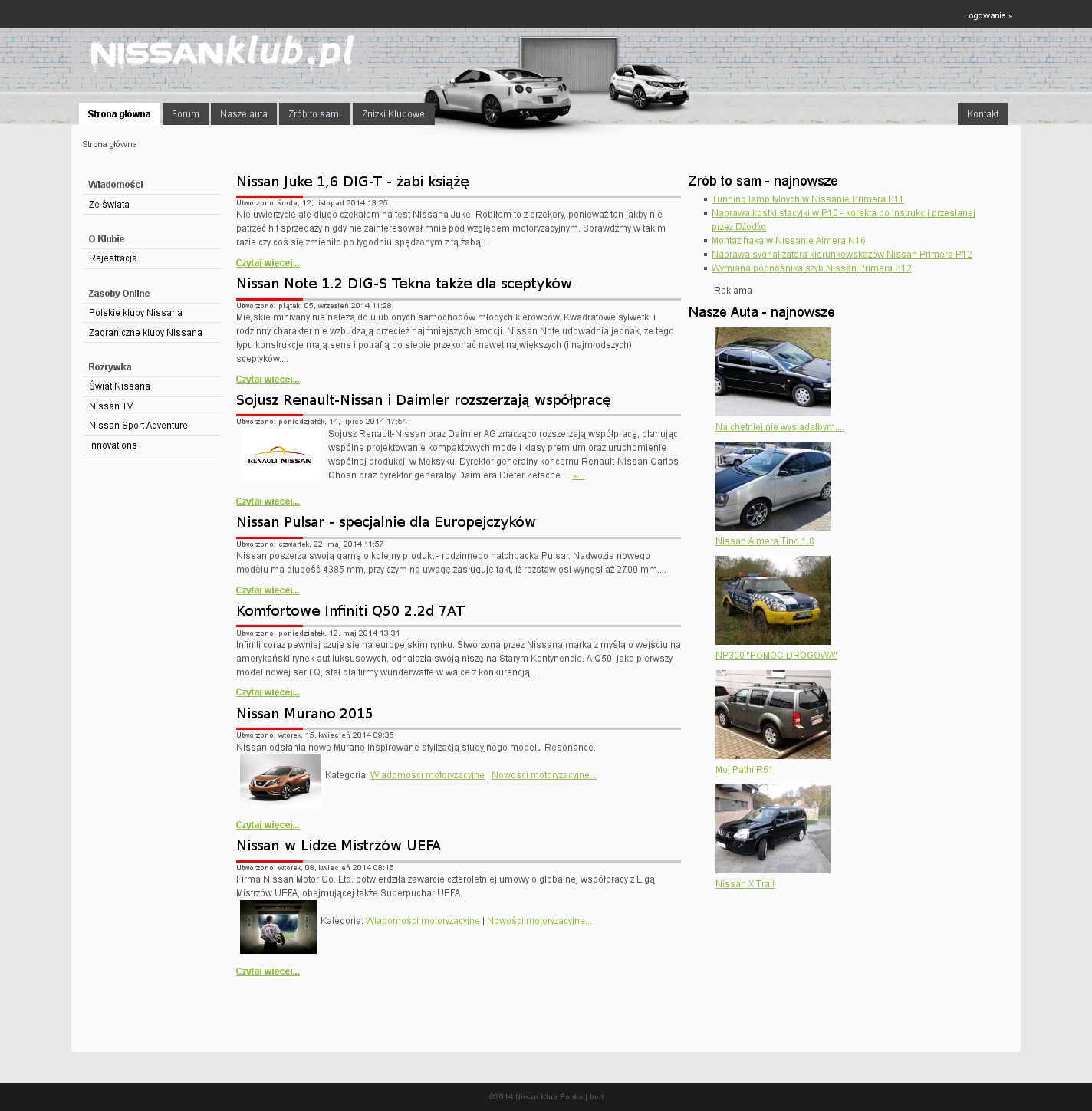Go to the Zniżki Klubowe tab
This screenshot has width=1092, height=1111.
click(x=393, y=114)
